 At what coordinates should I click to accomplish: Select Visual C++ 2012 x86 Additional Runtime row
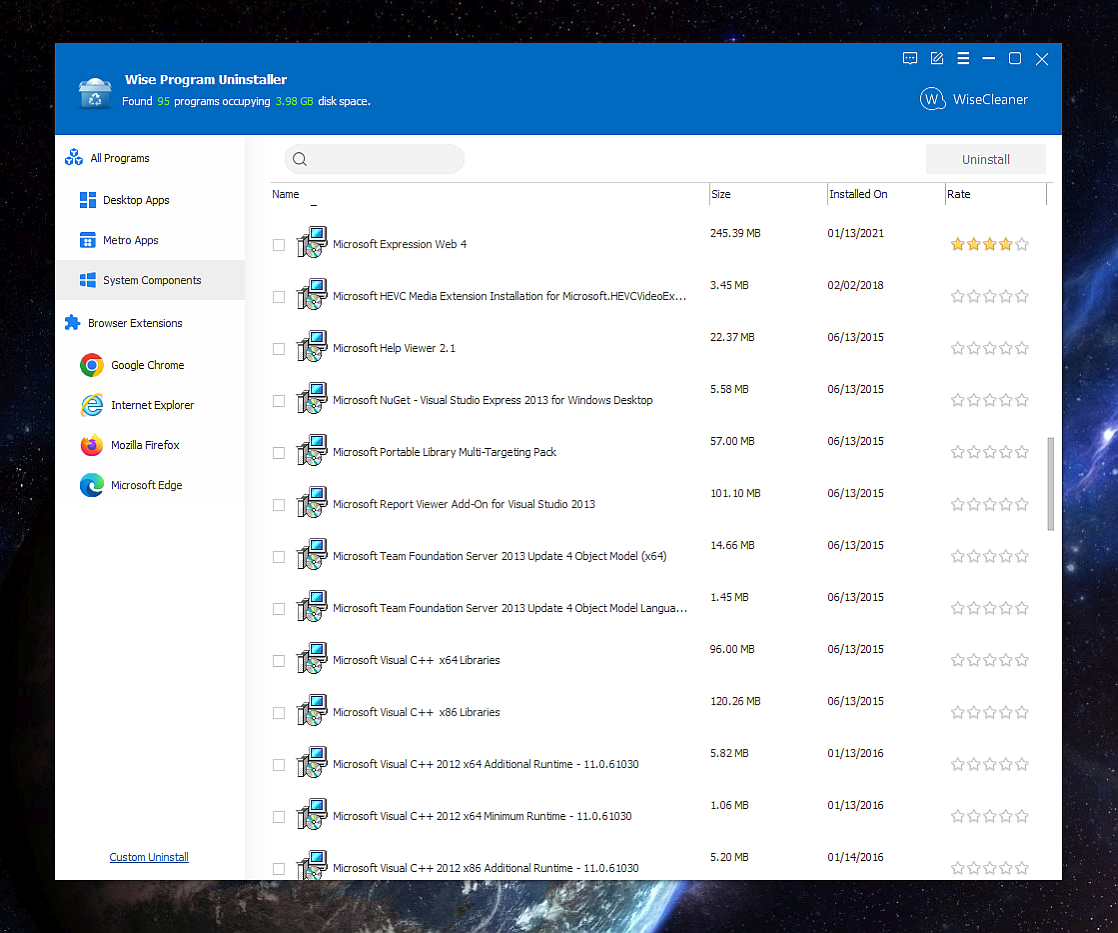point(659,865)
